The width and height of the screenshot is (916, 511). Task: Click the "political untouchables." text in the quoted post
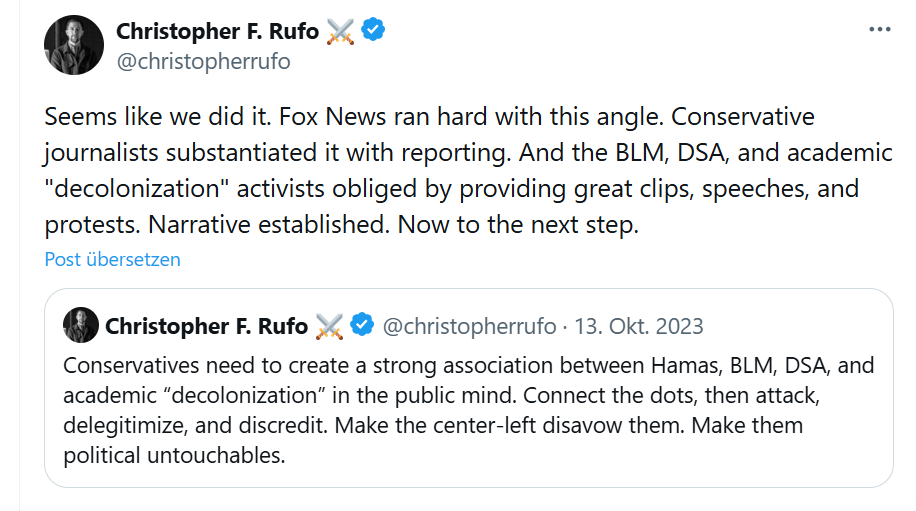coord(174,457)
